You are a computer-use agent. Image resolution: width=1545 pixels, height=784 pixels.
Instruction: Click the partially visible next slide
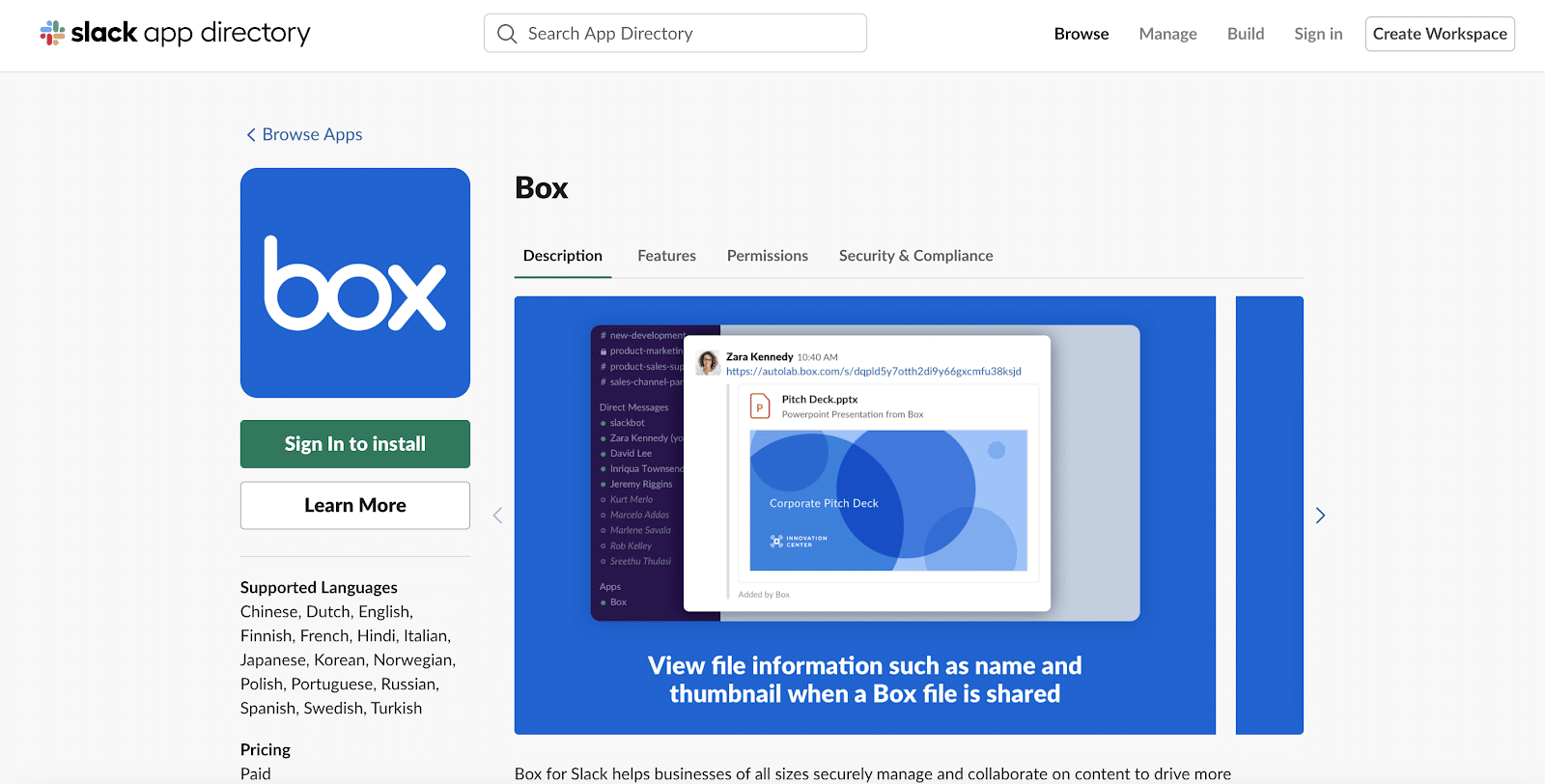click(1270, 515)
